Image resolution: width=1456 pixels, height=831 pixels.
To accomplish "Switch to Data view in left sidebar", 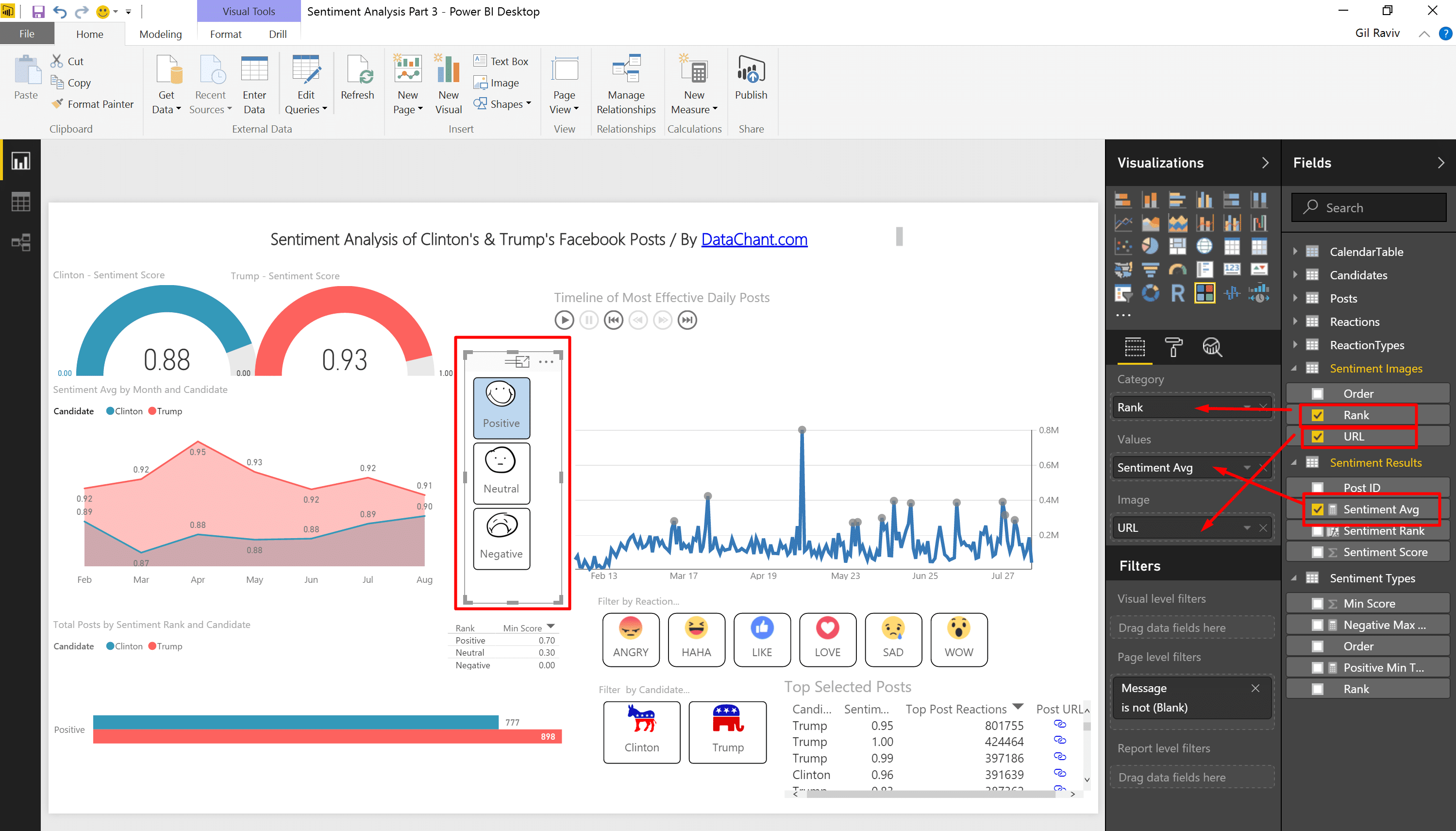I will pyautogui.click(x=20, y=202).
